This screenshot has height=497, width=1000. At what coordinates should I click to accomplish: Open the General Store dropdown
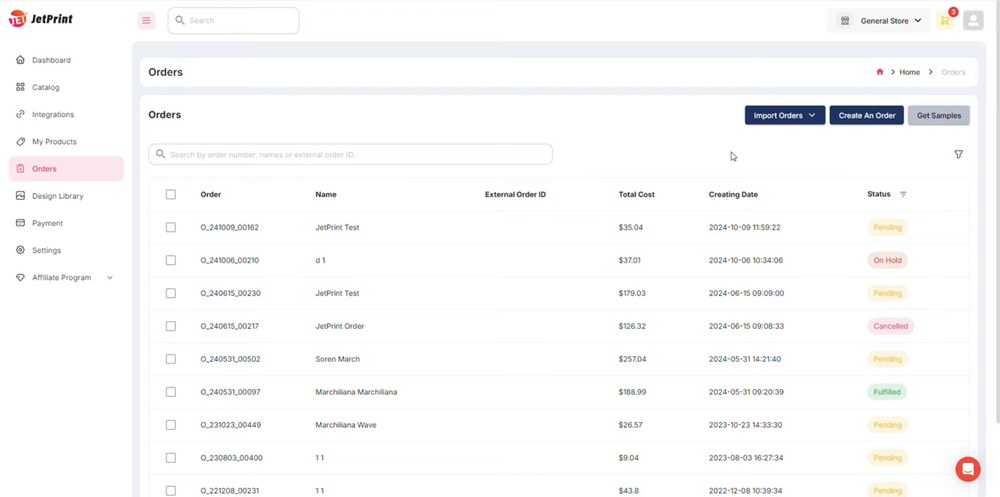click(x=879, y=20)
